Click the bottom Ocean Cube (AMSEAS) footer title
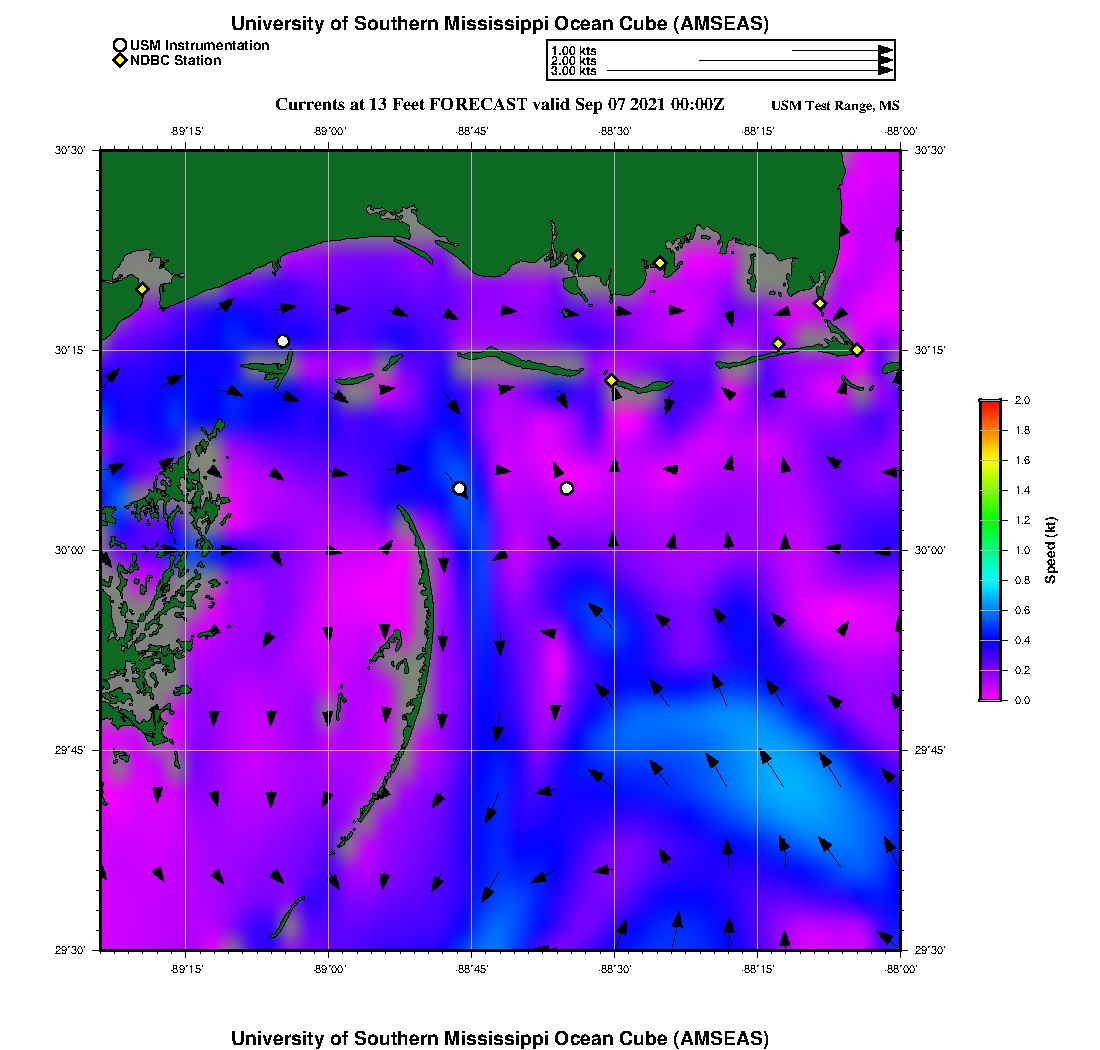 point(499,1038)
